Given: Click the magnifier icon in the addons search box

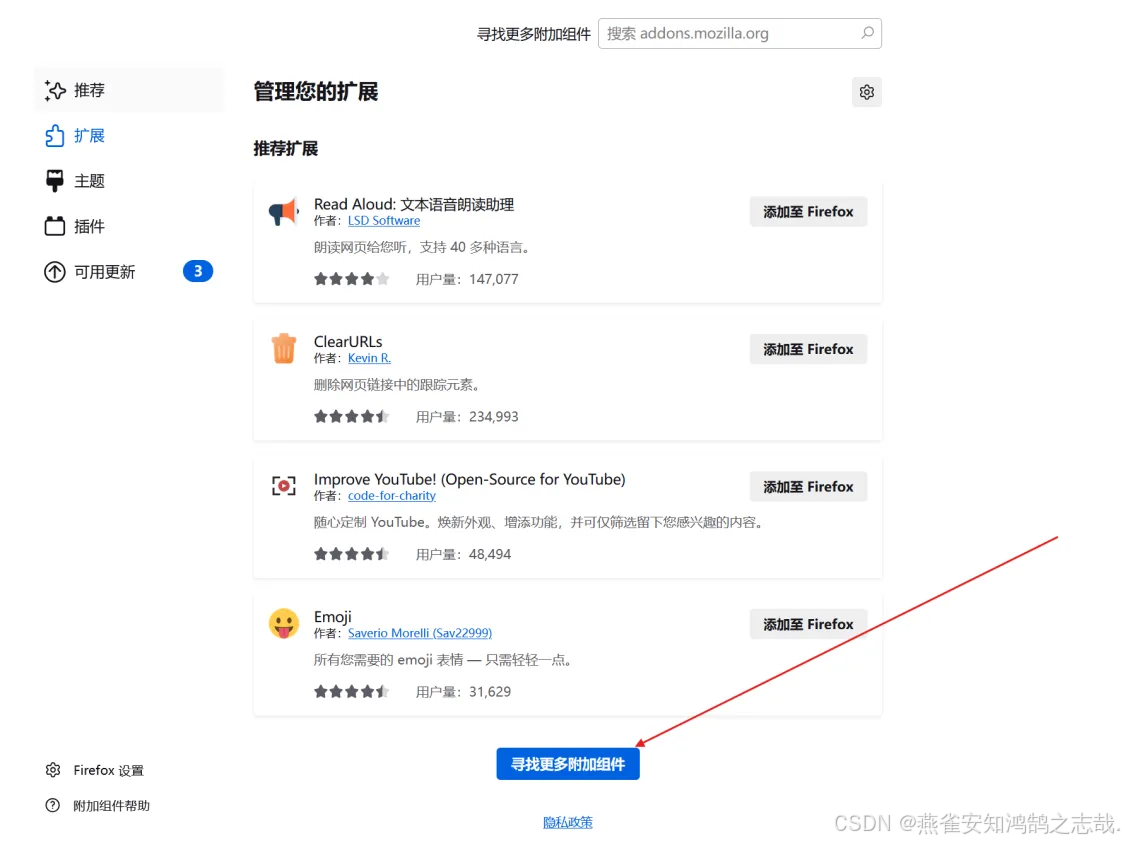Looking at the screenshot, I should point(867,33).
